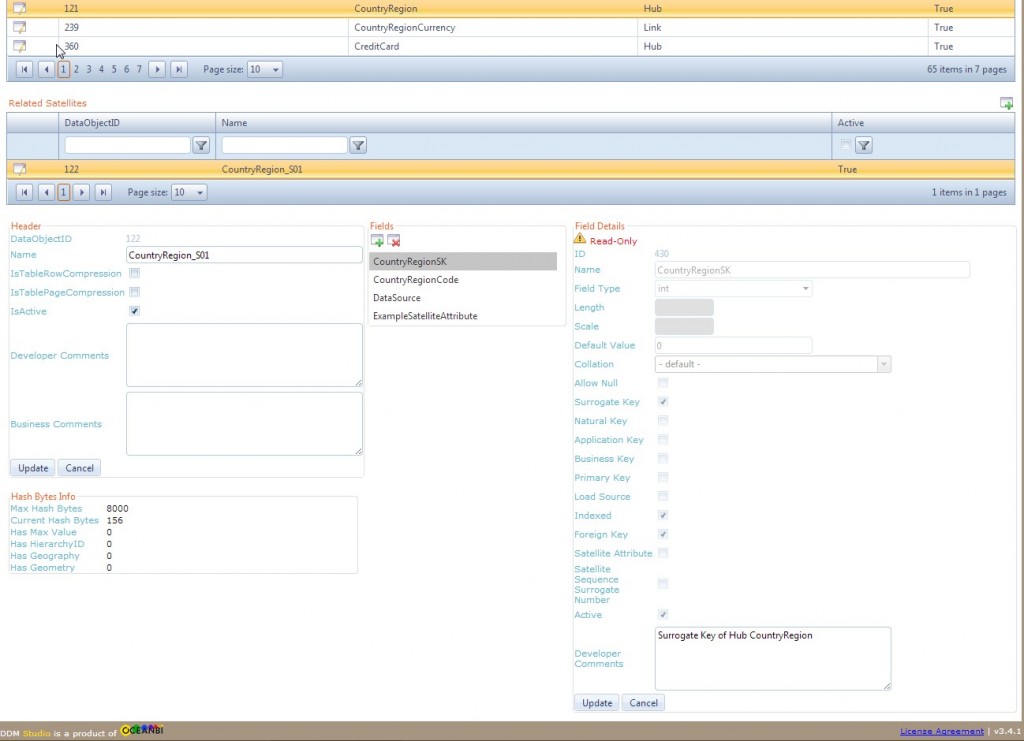Go to previous page in top grid pager
Image resolution: width=1024 pixels, height=741 pixels.
click(x=46, y=69)
